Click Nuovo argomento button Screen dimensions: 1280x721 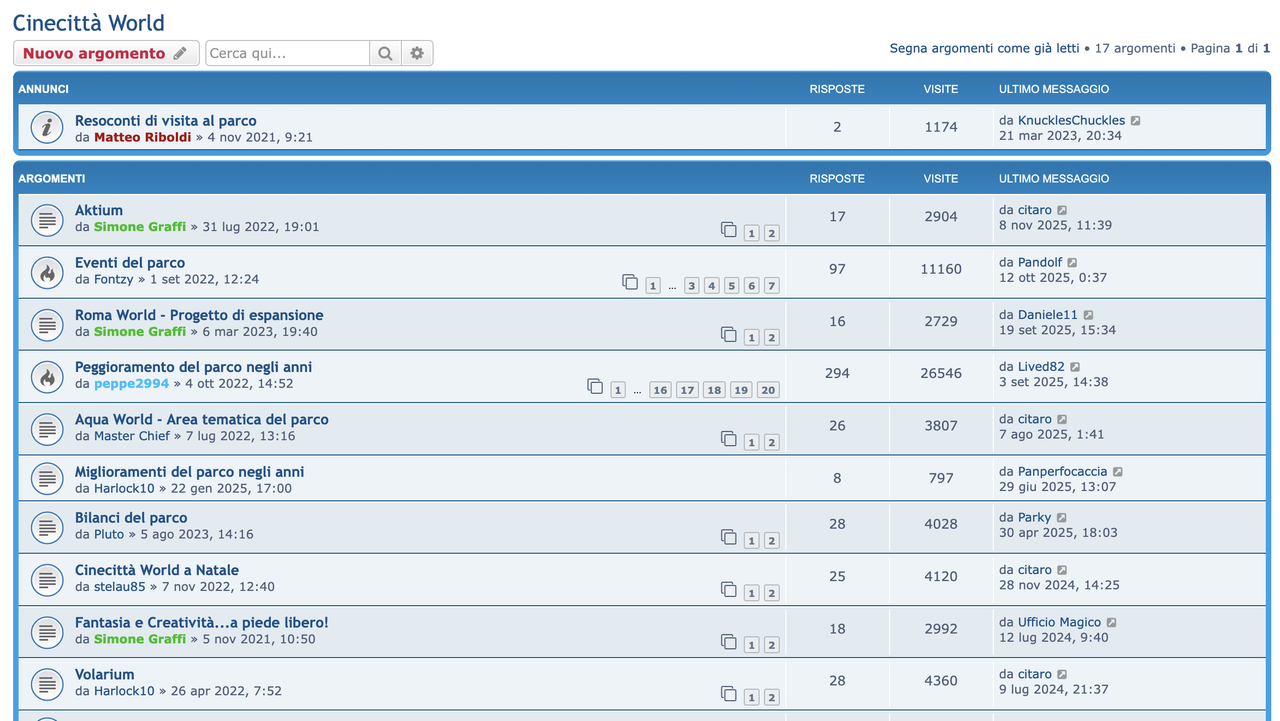pos(106,53)
